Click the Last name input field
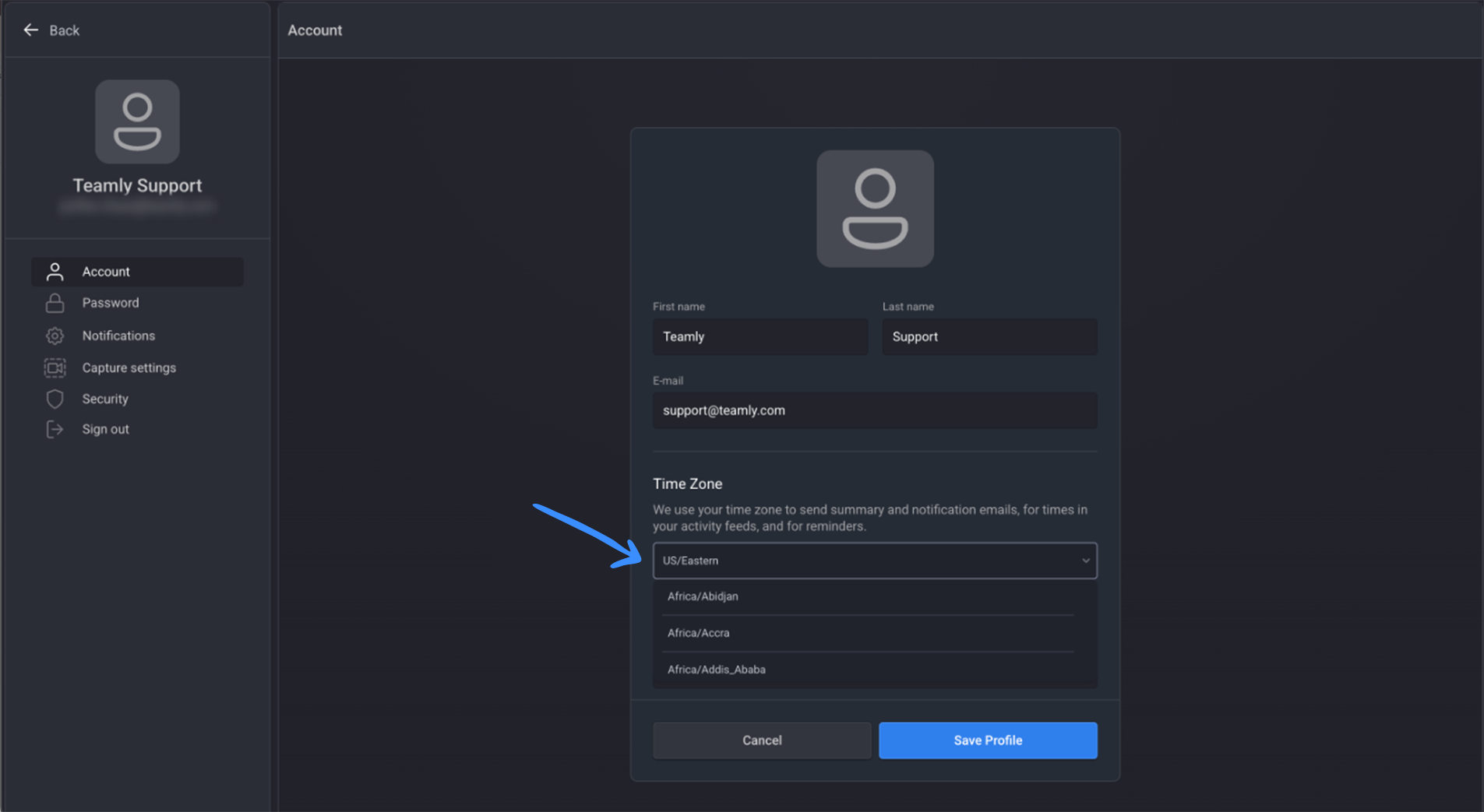 pyautogui.click(x=989, y=336)
